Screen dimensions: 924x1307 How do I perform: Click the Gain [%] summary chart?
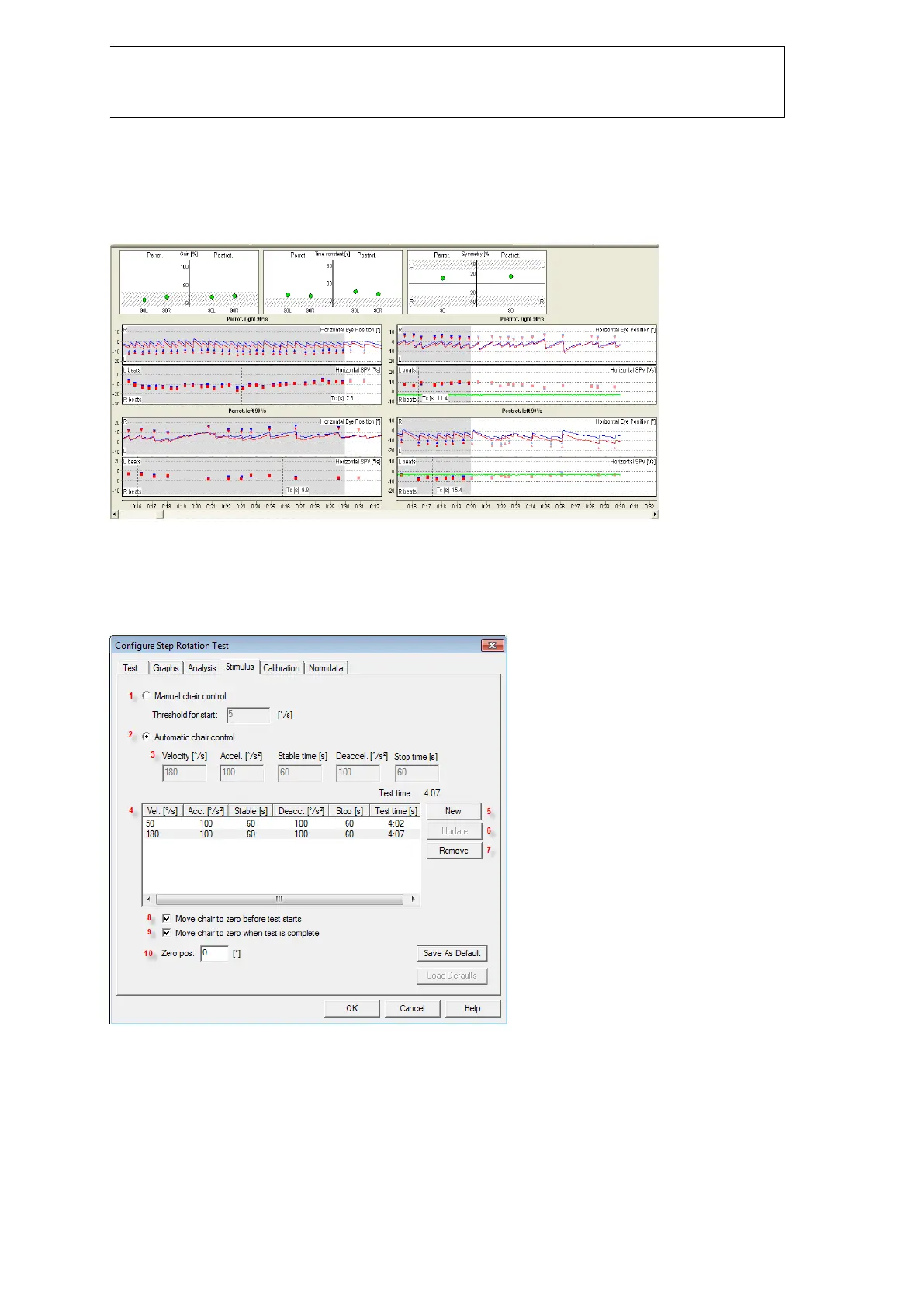[189, 282]
